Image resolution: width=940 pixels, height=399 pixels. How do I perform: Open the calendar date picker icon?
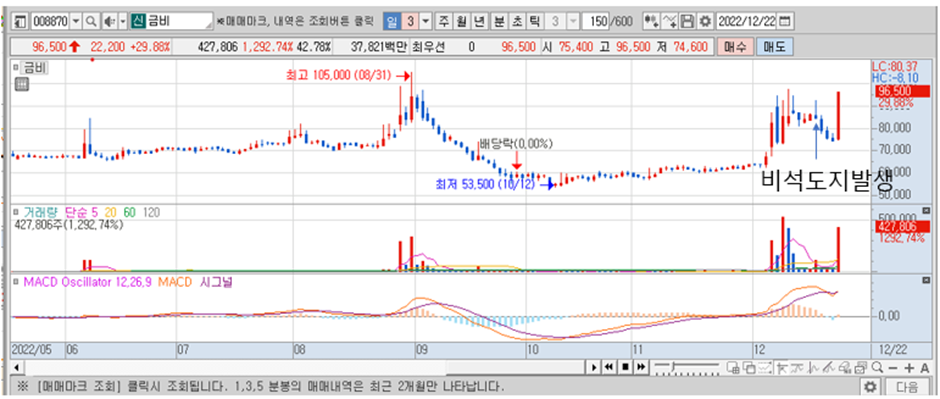784,22
